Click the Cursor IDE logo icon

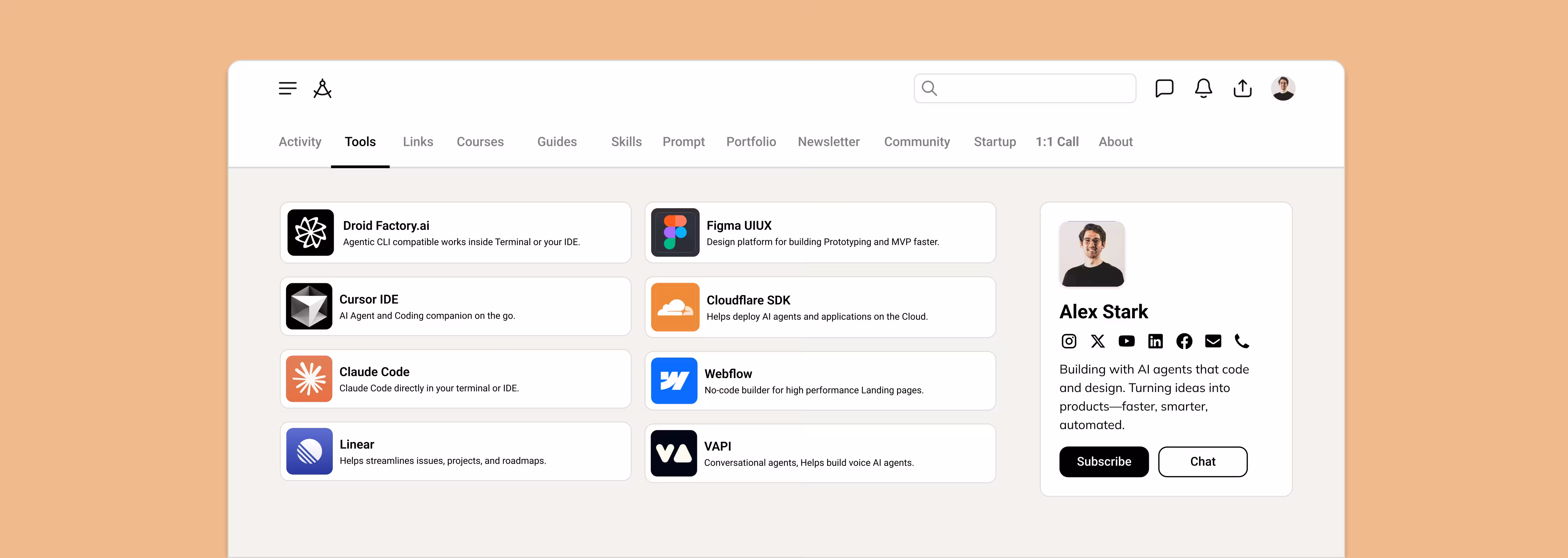309,307
